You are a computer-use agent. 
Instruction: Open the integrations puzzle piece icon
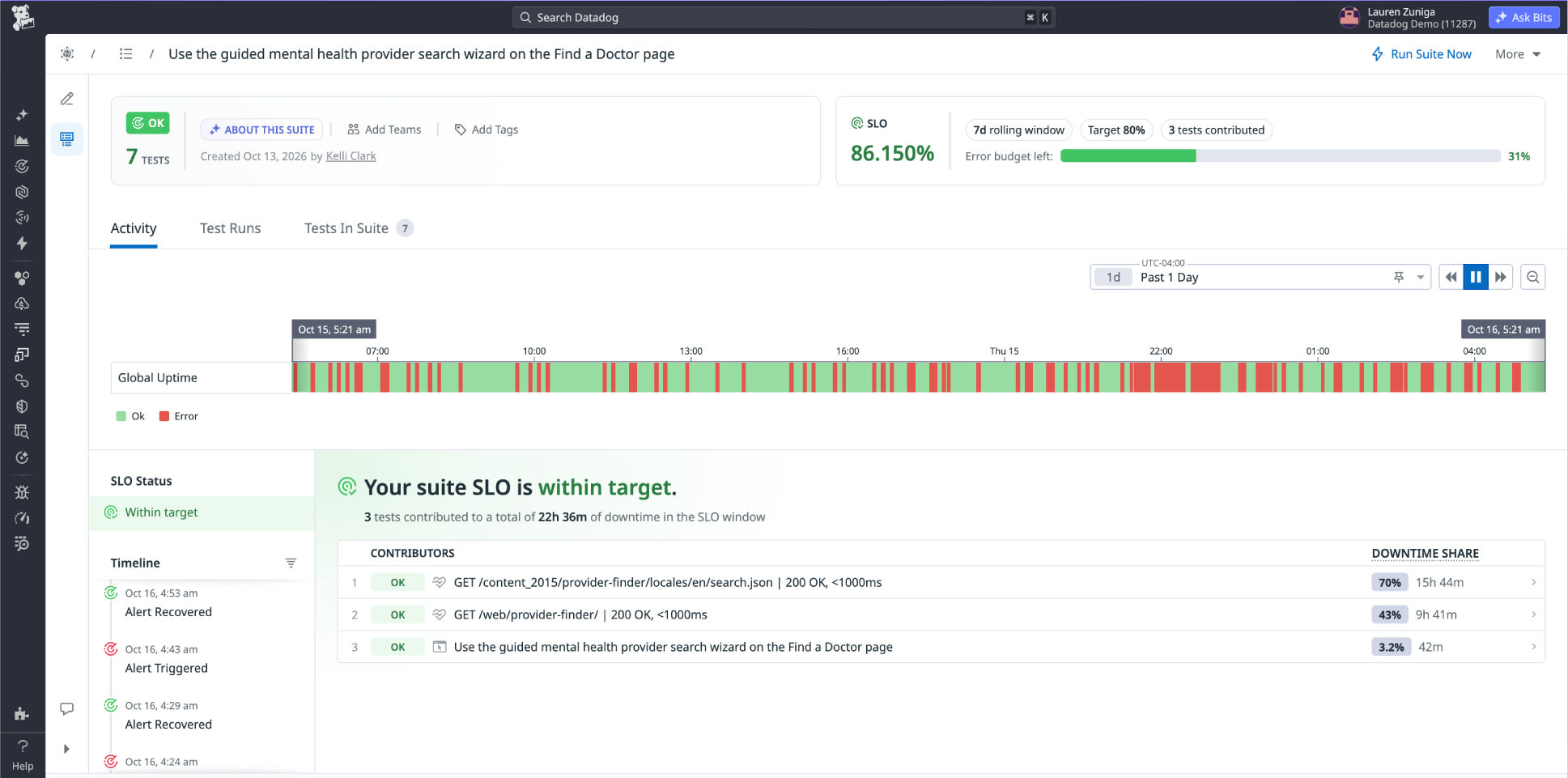22,714
